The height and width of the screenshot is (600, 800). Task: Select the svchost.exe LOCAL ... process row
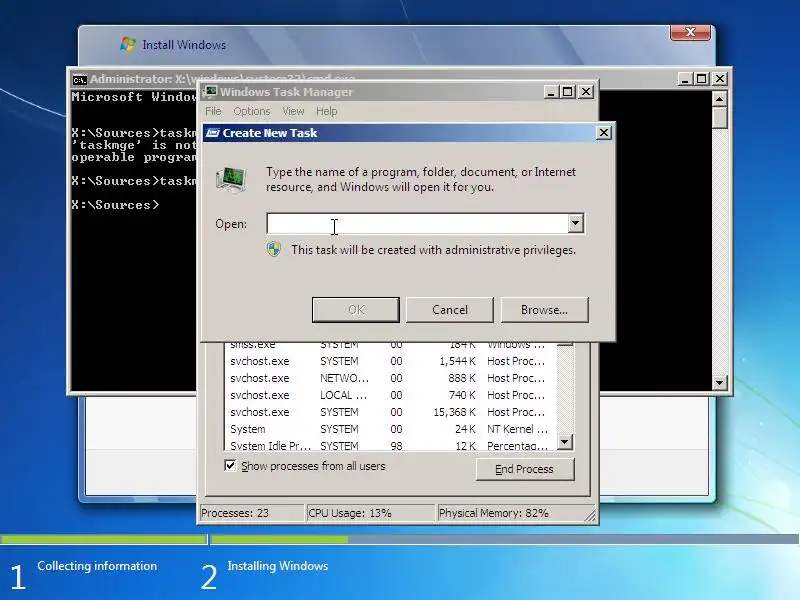pyautogui.click(x=390, y=395)
